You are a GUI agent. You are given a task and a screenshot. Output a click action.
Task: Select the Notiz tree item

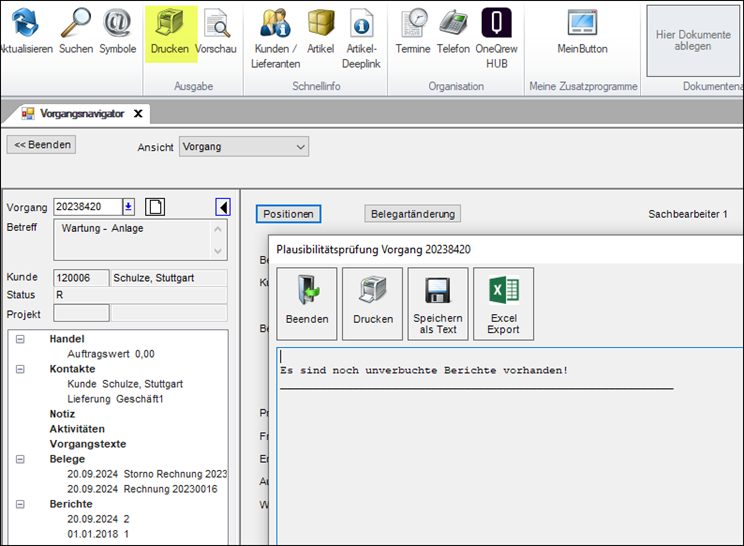[62, 414]
